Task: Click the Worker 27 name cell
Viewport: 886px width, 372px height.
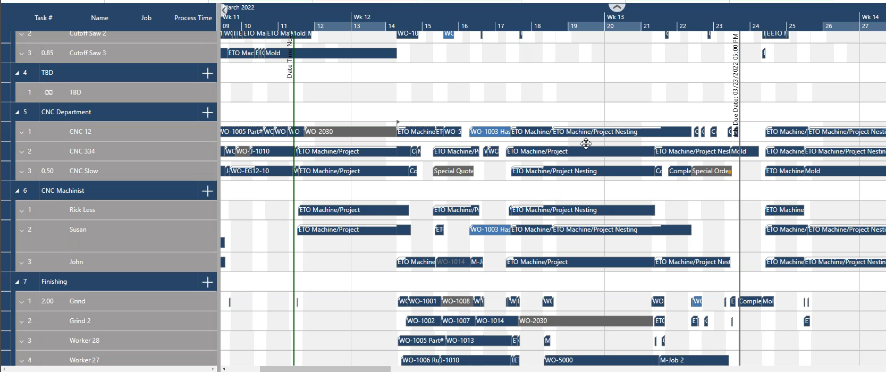Action: click(84, 360)
